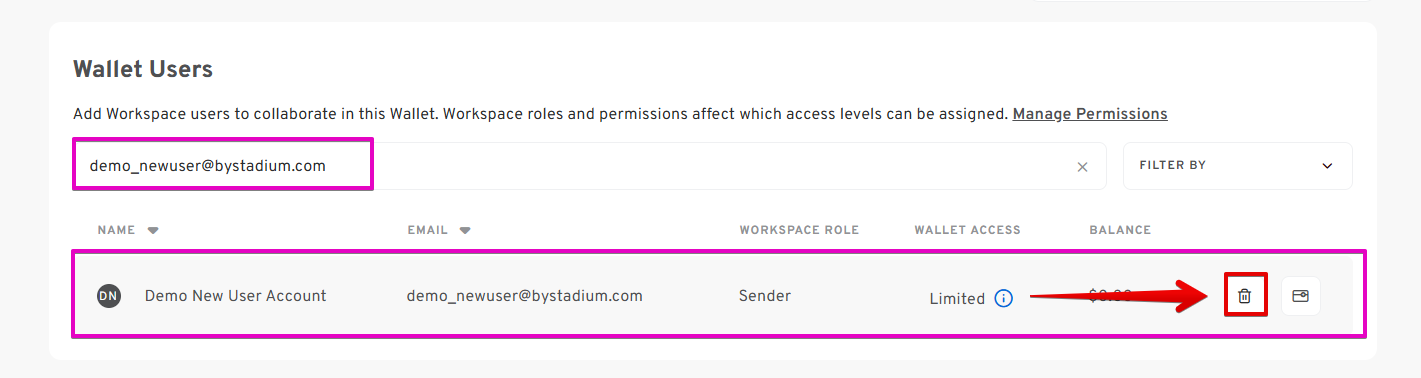Click the Wallet Users heading

point(143,69)
